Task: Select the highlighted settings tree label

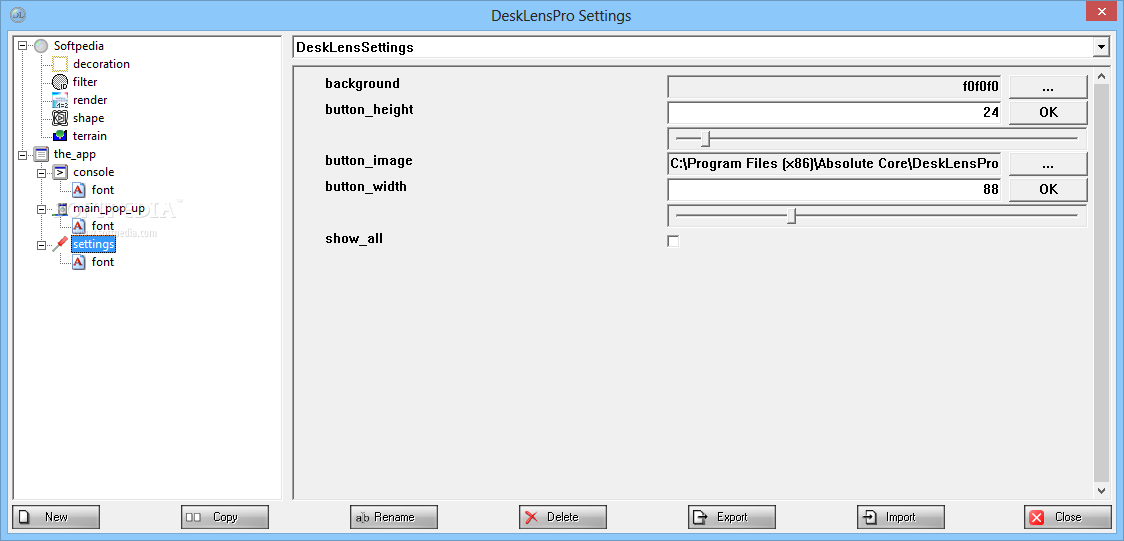Action: 93,244
